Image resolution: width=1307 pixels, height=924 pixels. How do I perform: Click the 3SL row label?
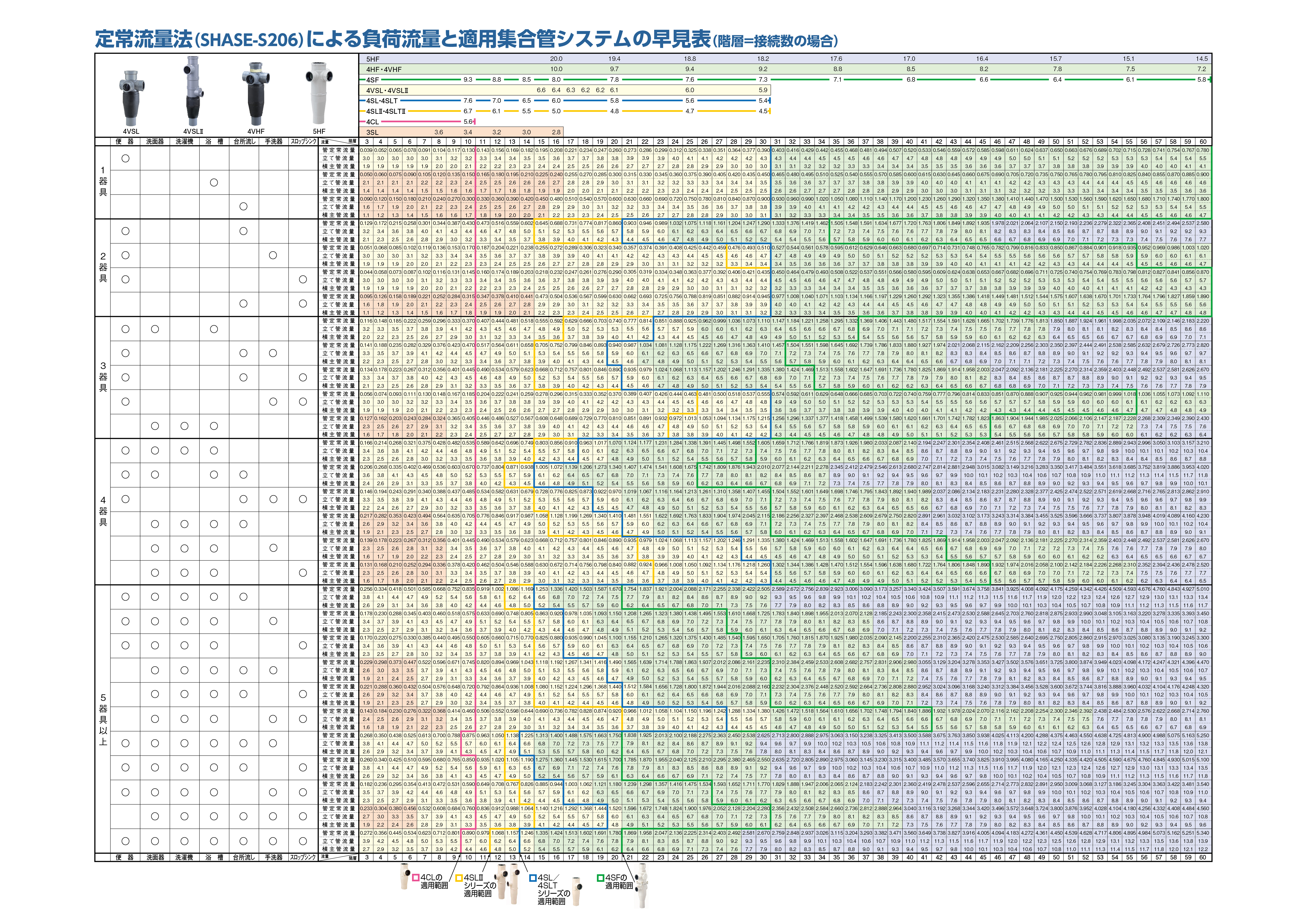[372, 132]
